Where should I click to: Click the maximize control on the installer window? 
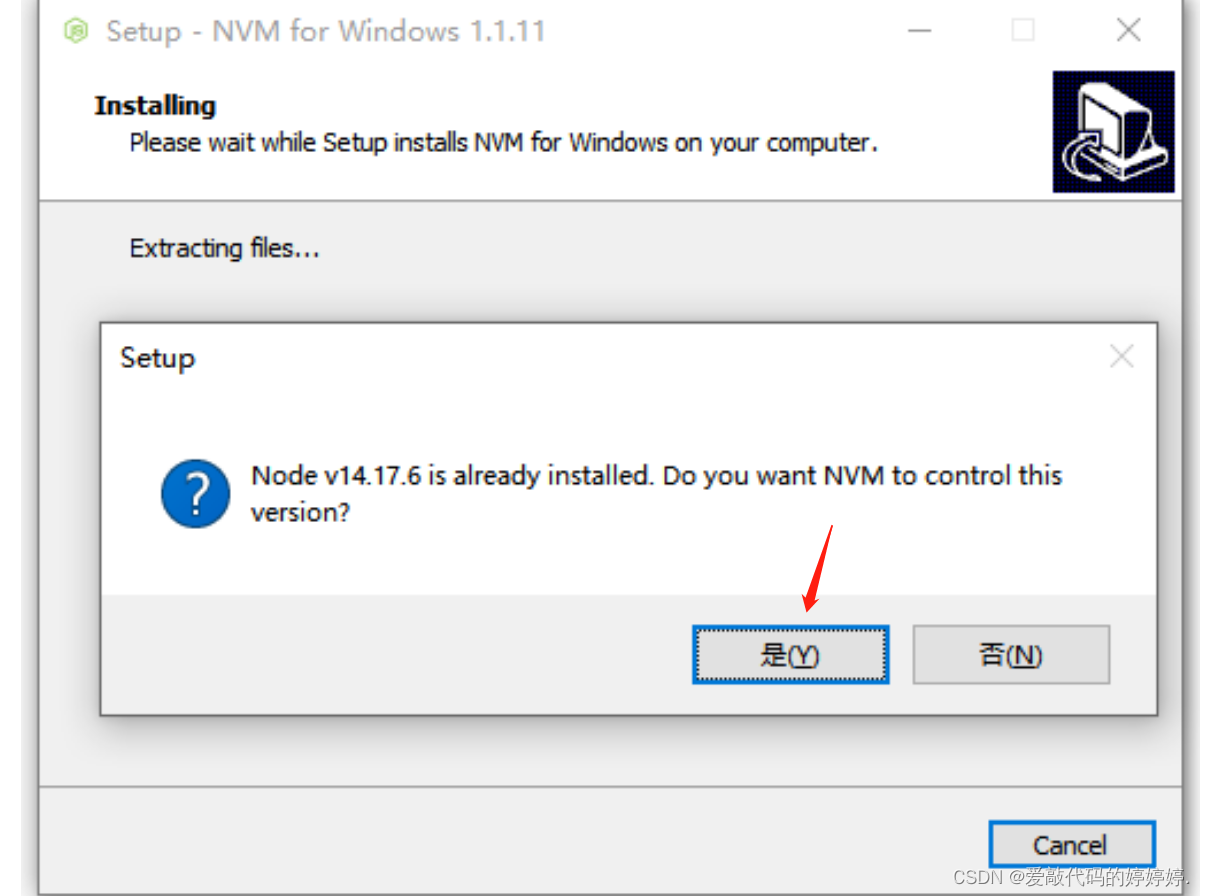pos(1022,30)
